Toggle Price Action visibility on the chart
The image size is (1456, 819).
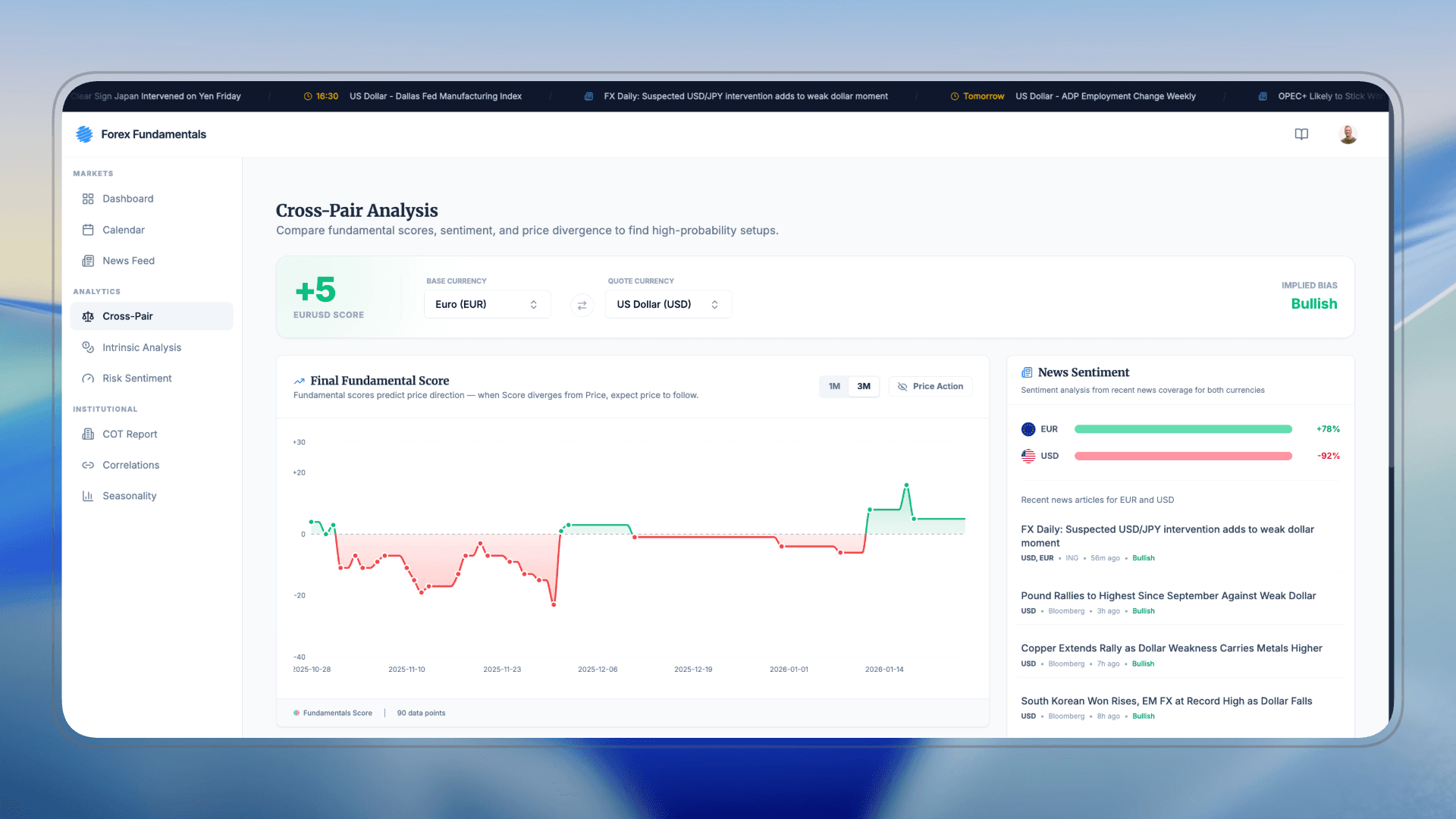[930, 386]
